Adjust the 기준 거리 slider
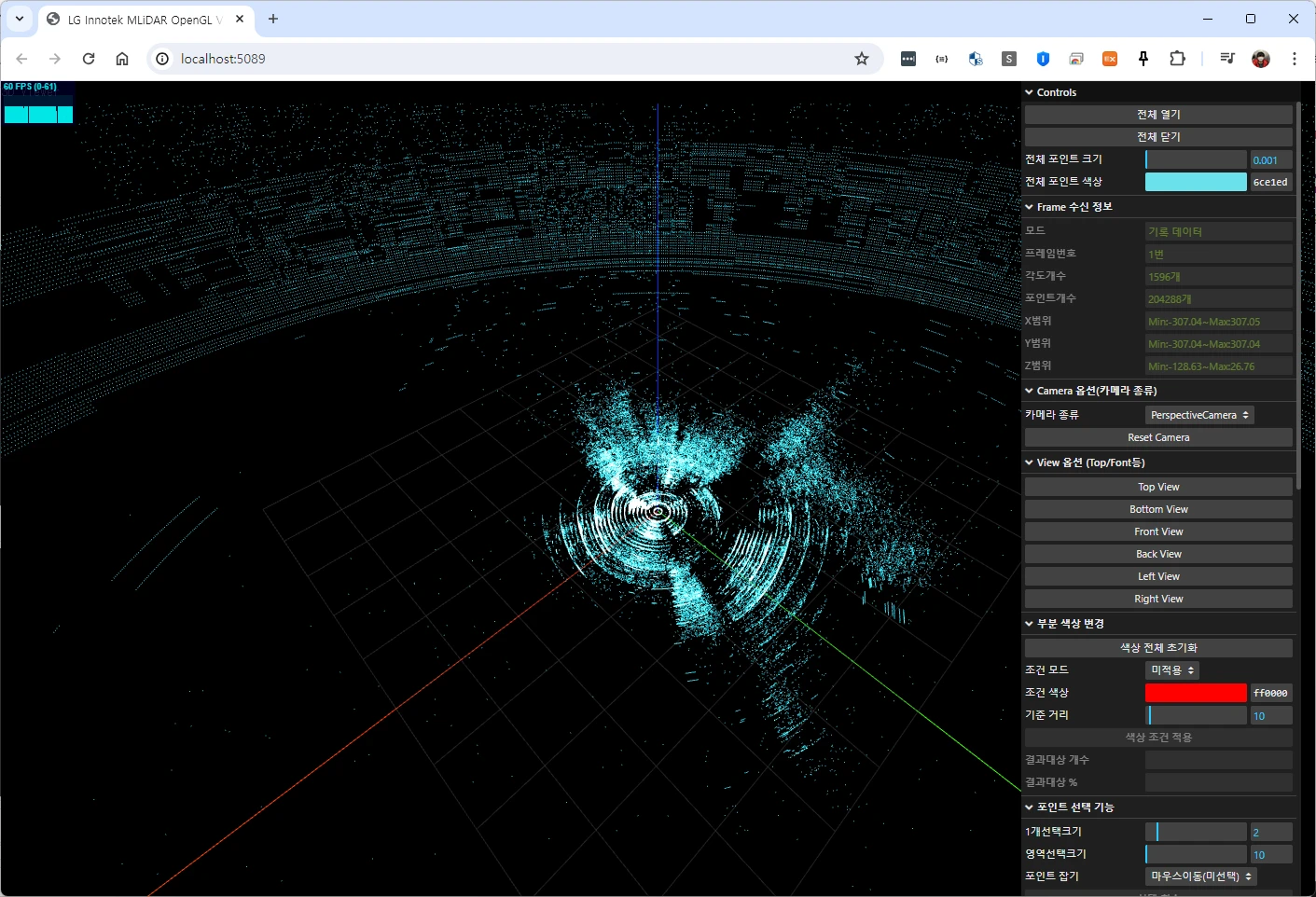 [1196, 715]
